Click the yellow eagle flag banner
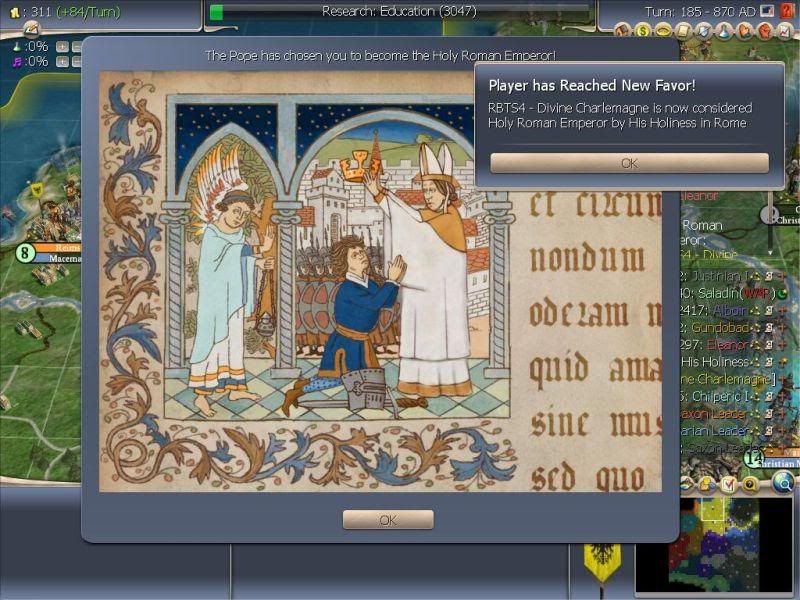This screenshot has height=600, width=800. 603,561
